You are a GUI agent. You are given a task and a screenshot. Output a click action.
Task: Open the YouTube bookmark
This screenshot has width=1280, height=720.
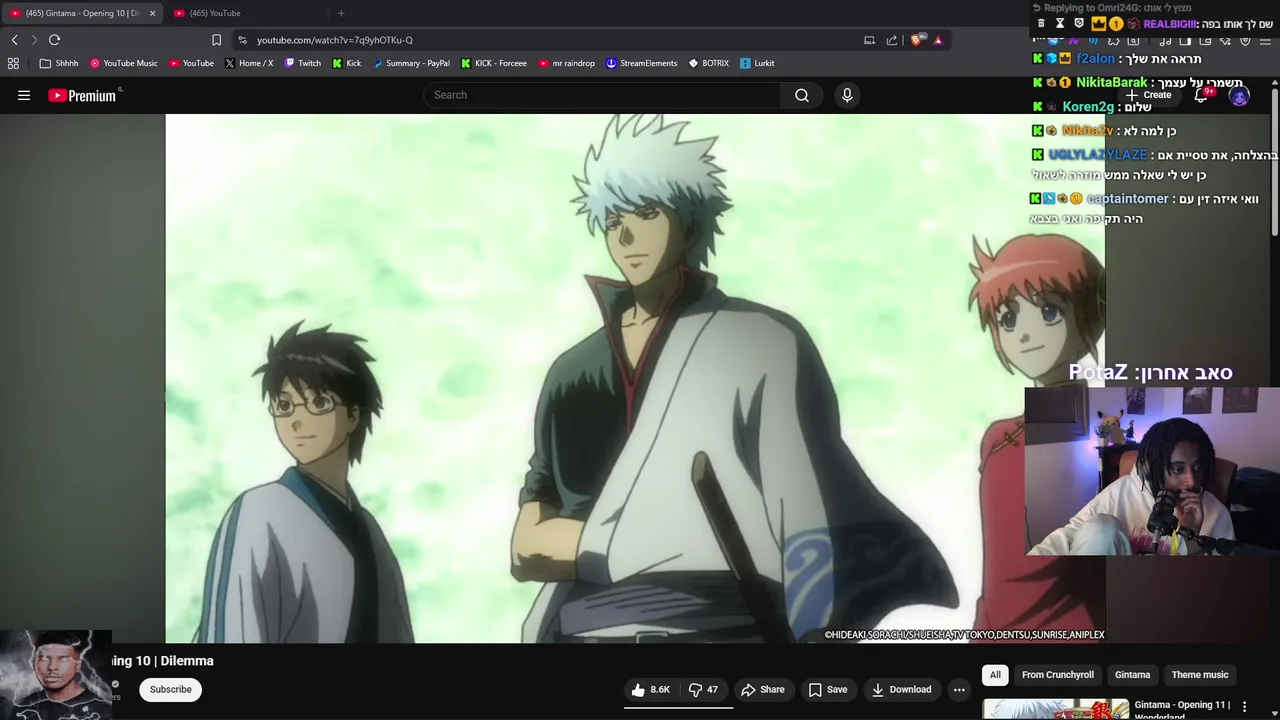tap(191, 63)
